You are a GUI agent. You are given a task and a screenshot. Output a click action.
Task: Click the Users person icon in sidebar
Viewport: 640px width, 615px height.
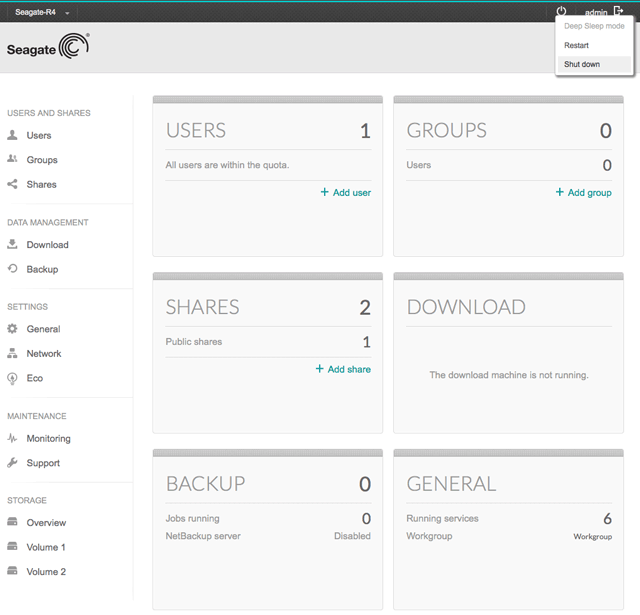point(13,135)
